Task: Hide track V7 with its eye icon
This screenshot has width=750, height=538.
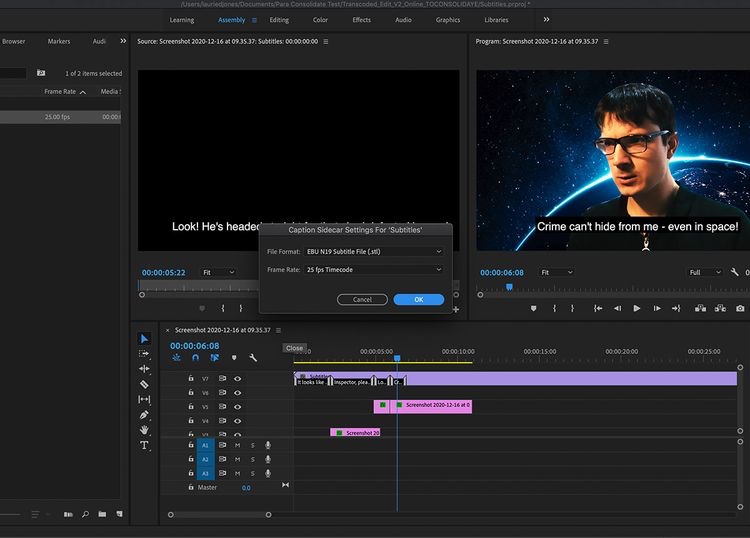Action: point(237,378)
